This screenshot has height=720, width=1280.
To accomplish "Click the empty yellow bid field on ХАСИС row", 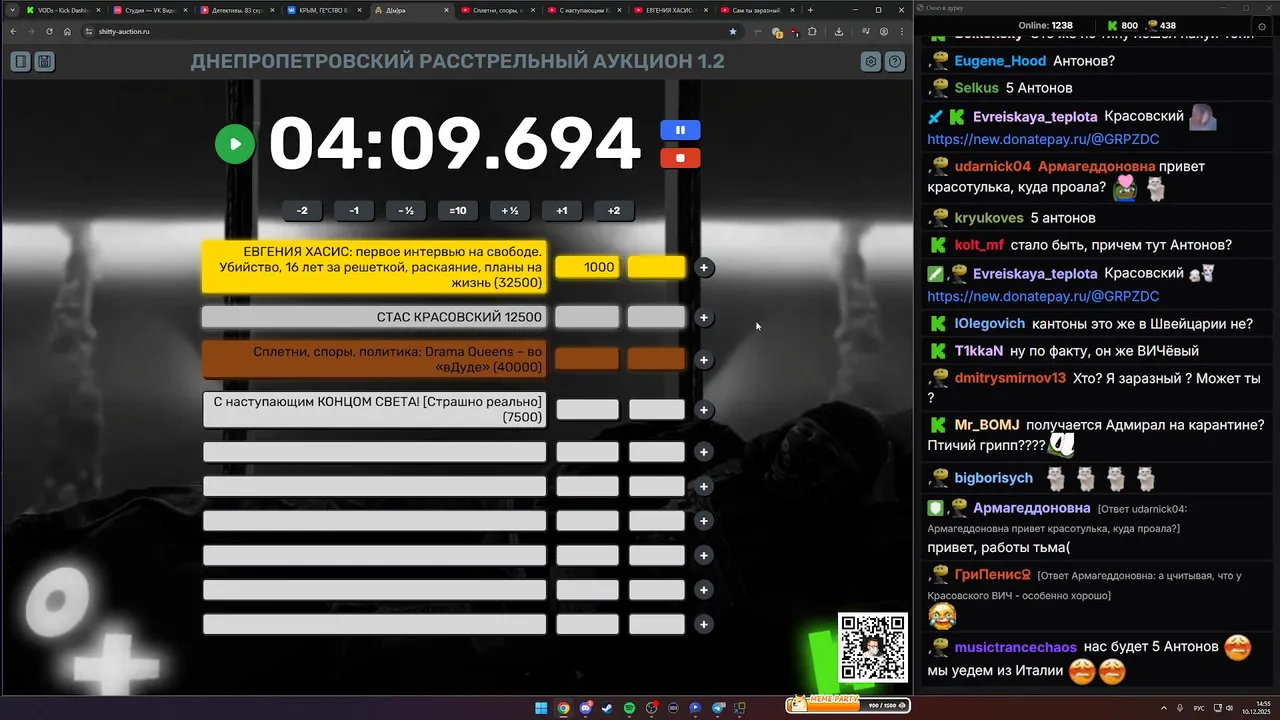I will tap(657, 267).
